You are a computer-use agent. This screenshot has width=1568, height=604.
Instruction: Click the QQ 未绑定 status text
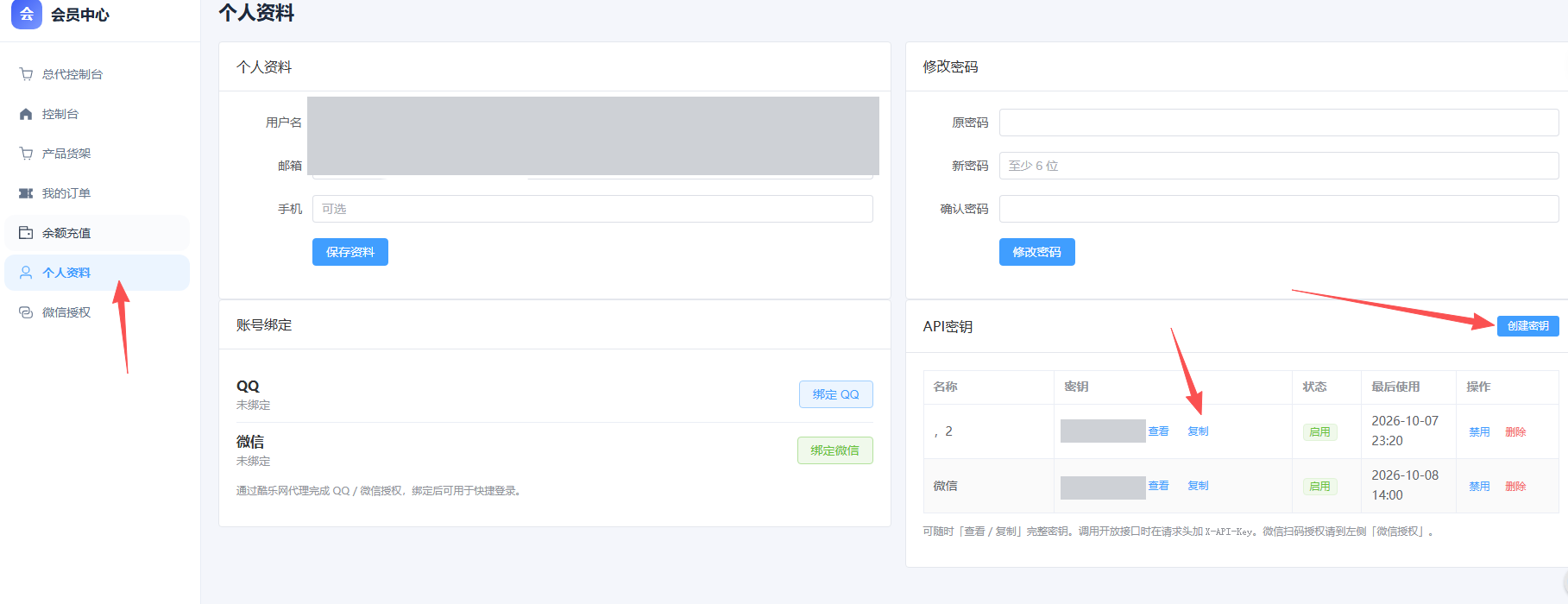[253, 405]
